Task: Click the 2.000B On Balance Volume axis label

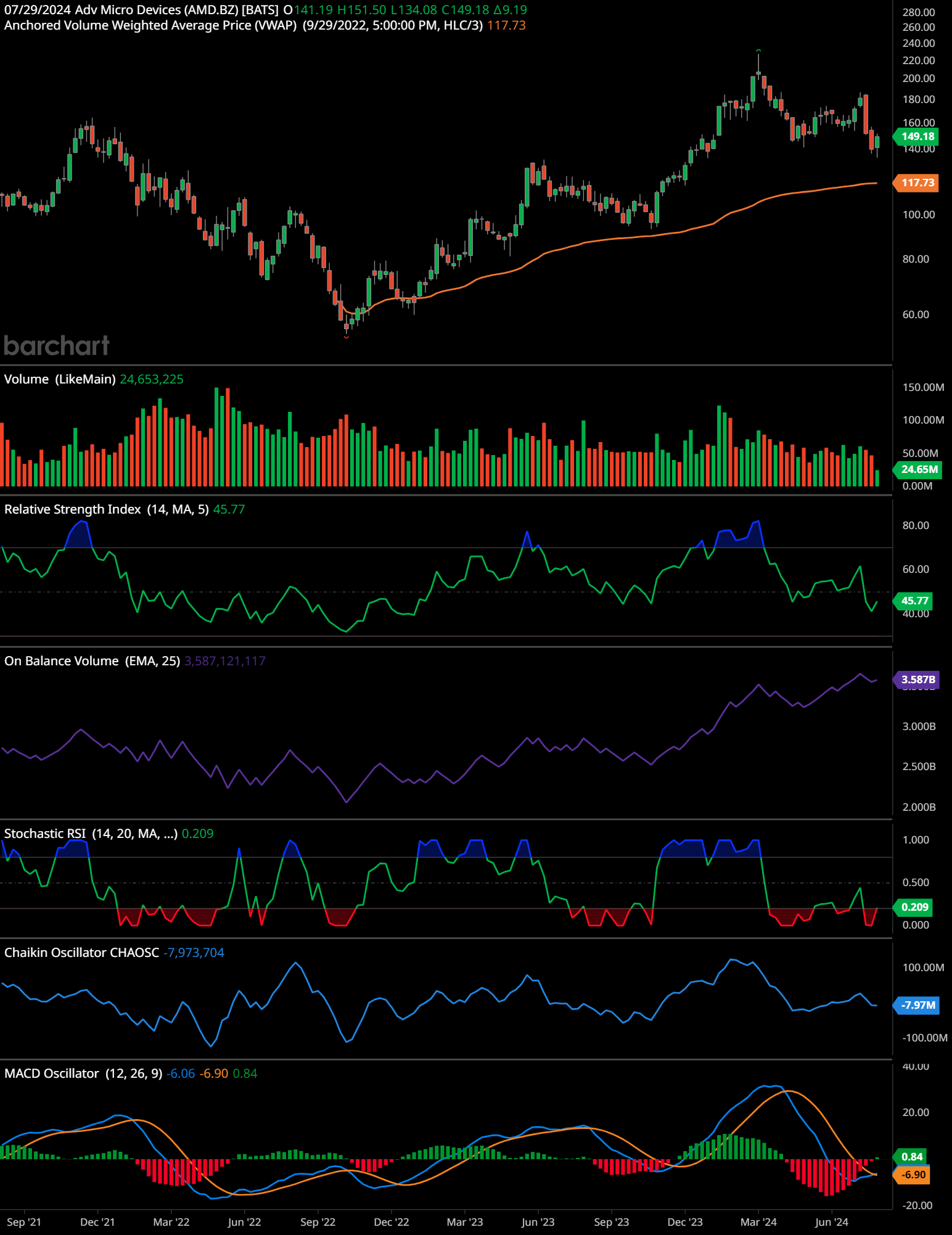Action: (919, 807)
